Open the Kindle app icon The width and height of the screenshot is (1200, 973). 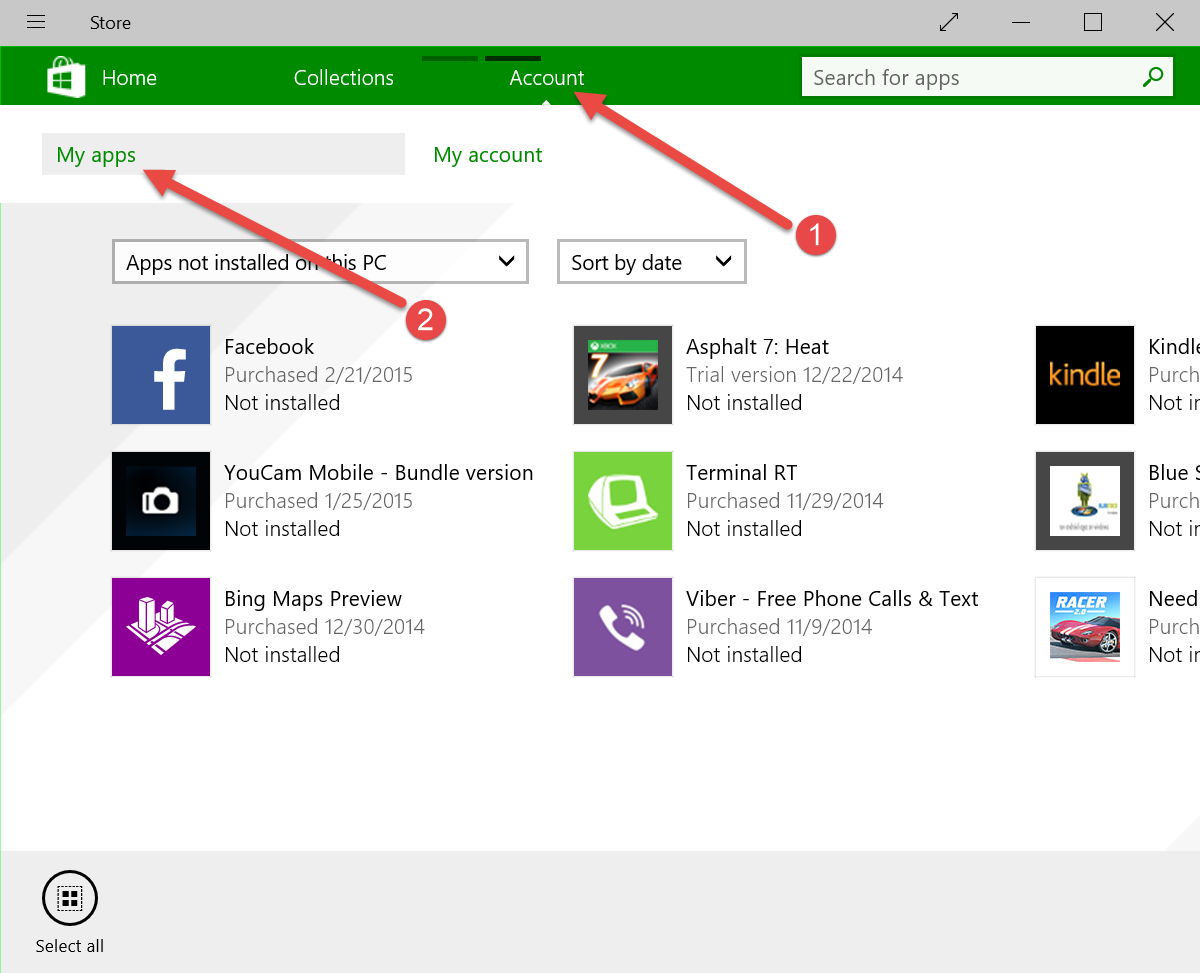tap(1085, 375)
